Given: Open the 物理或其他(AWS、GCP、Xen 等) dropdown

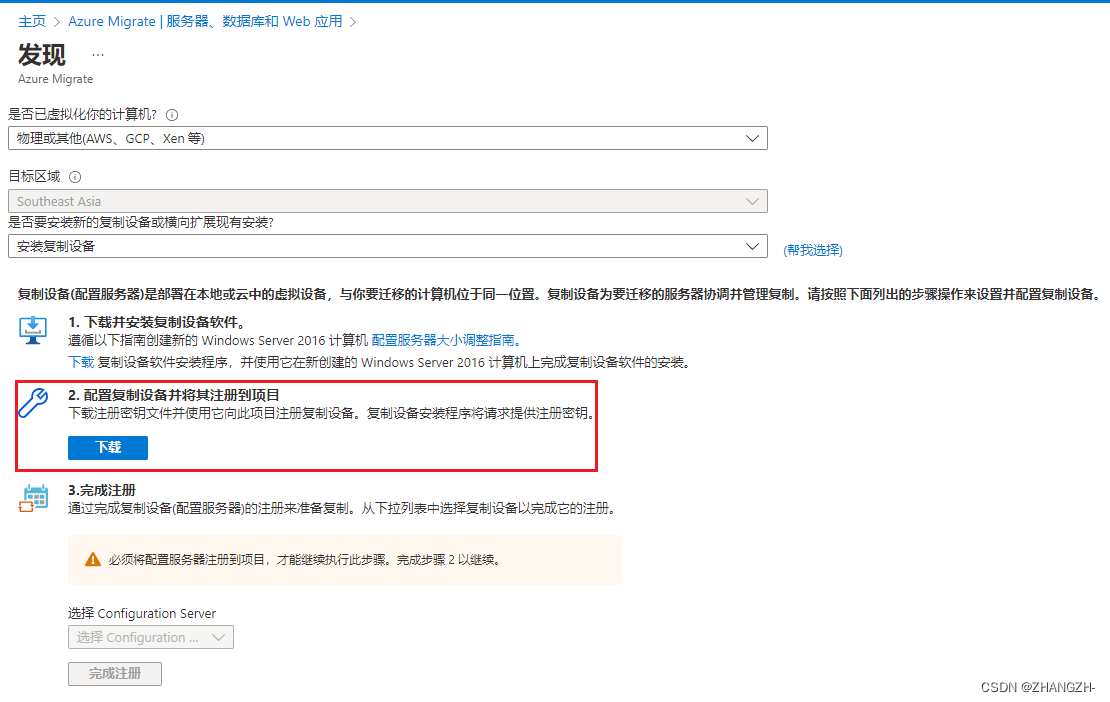Looking at the screenshot, I should pos(388,139).
